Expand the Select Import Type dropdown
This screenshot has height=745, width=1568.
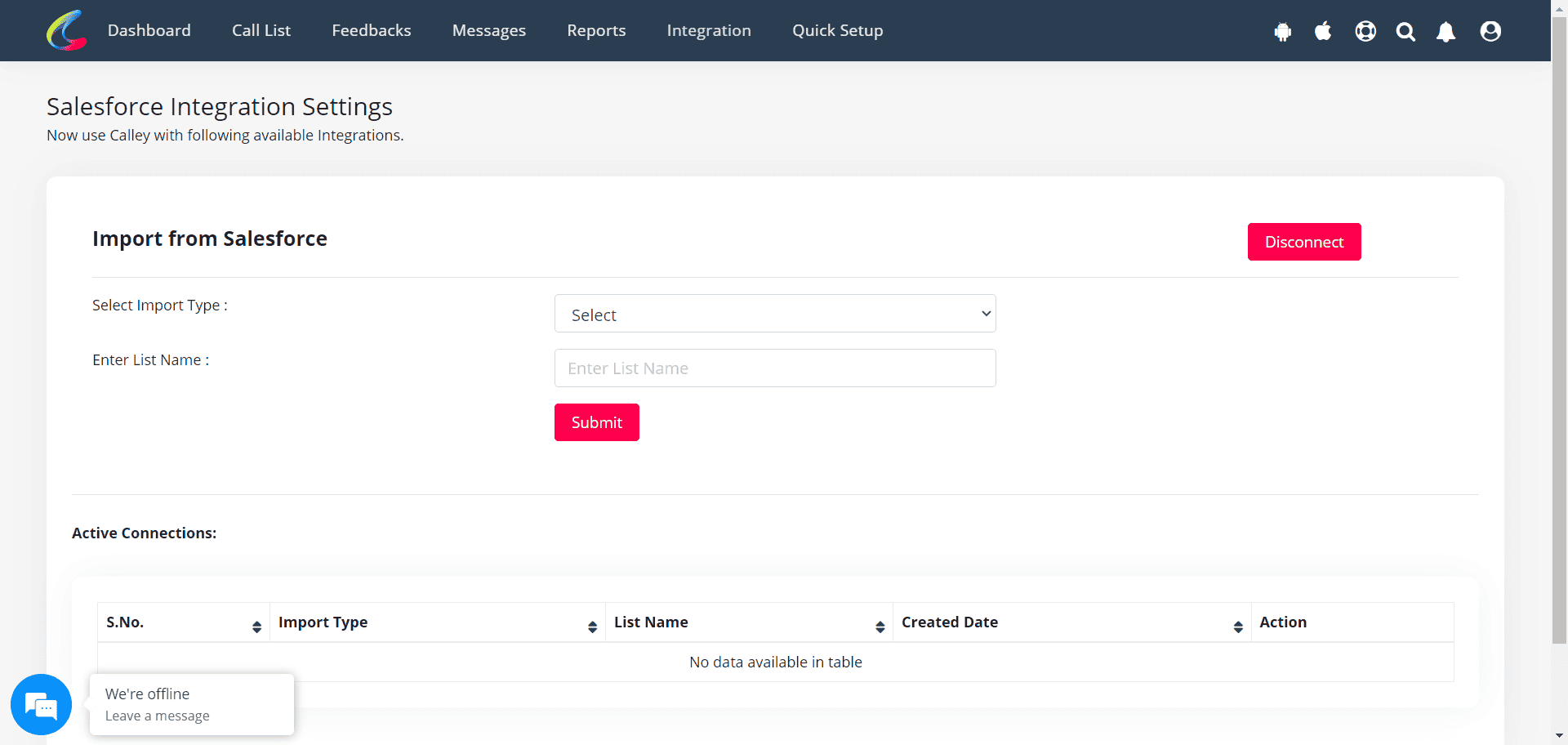775,314
